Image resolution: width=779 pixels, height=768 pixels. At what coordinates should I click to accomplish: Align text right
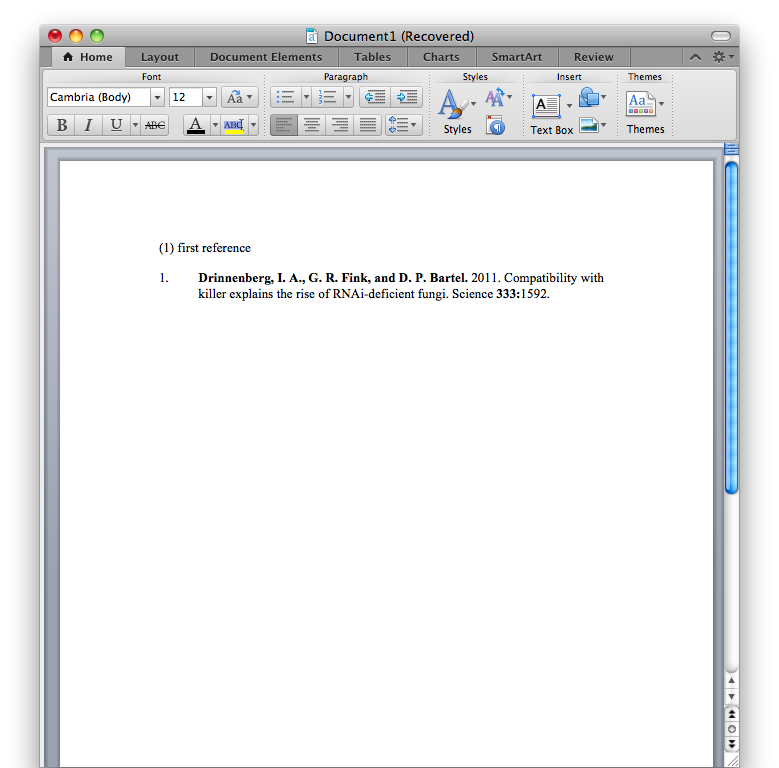pos(340,125)
